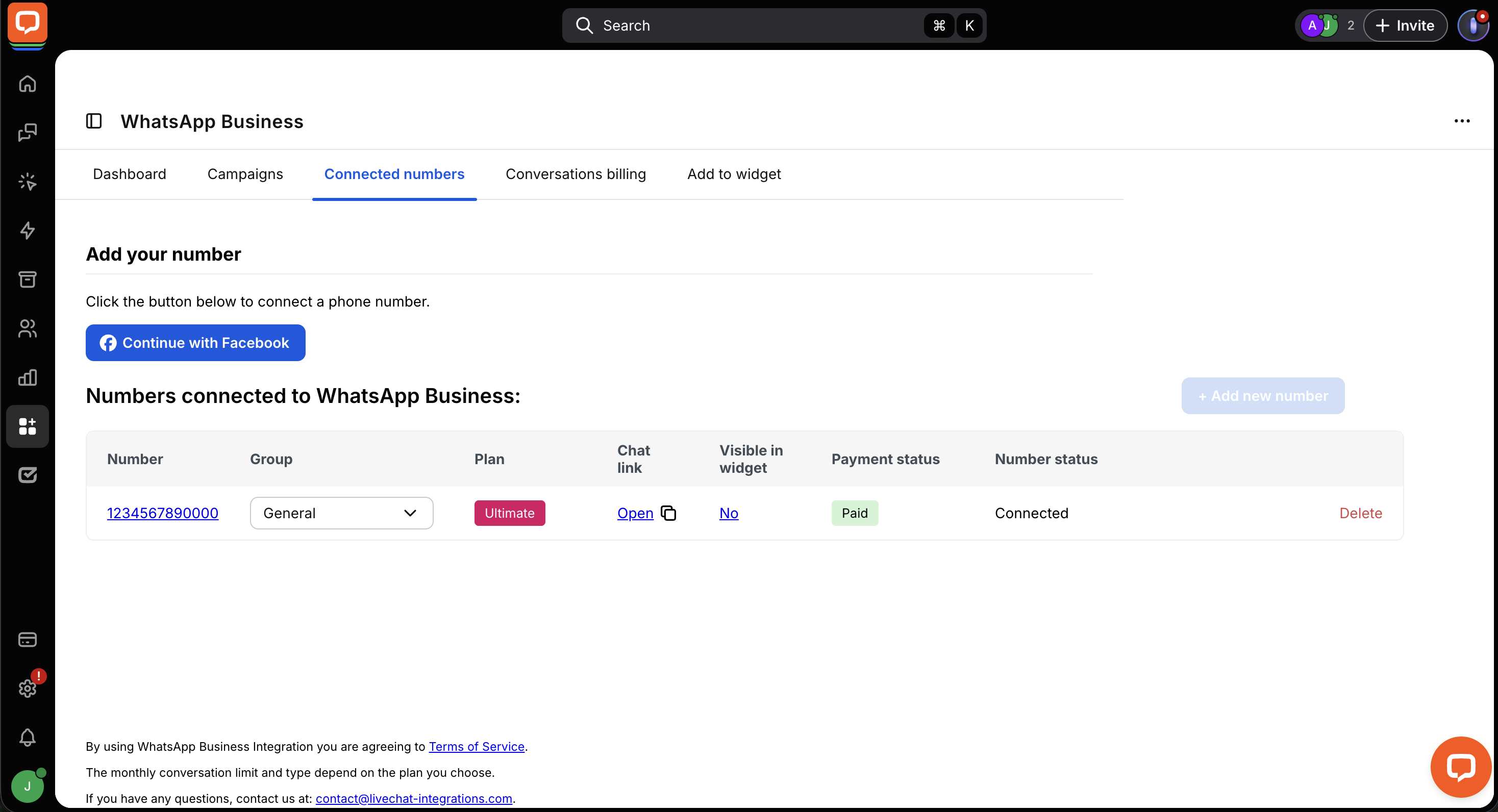1498x812 pixels.
Task: Click the top-right account avatar
Action: coord(1474,26)
